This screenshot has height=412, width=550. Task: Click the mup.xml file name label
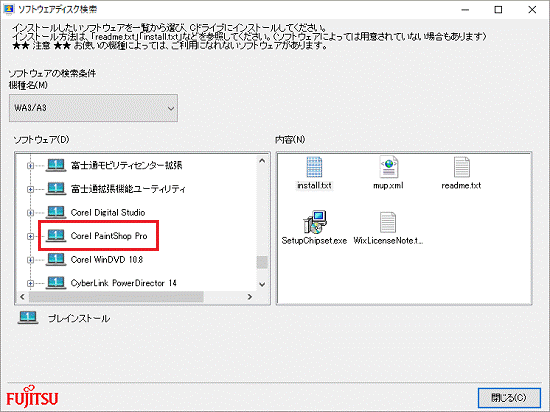(388, 185)
